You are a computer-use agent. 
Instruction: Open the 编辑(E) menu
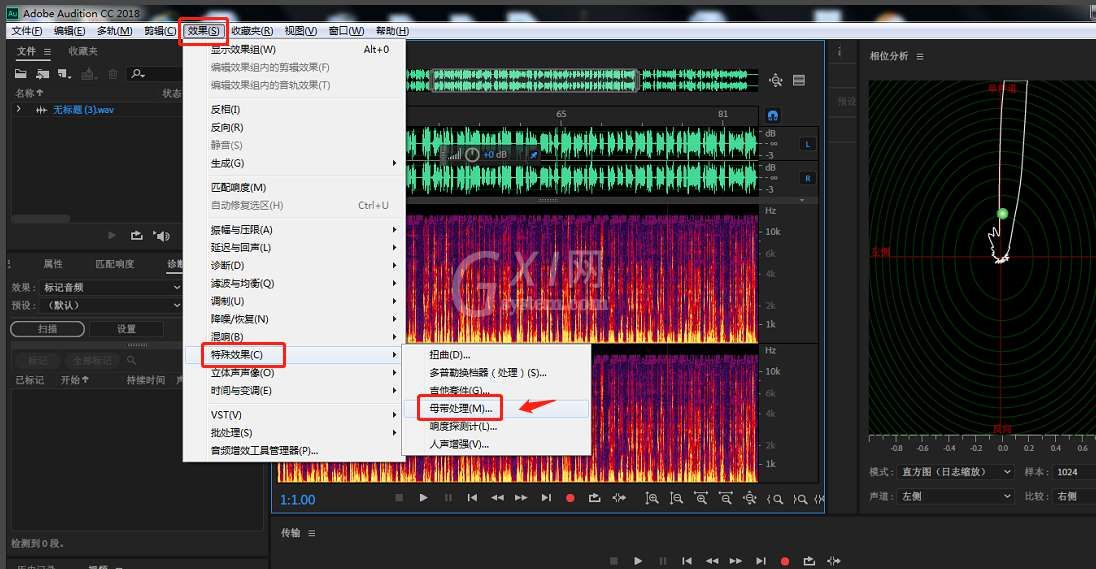69,31
